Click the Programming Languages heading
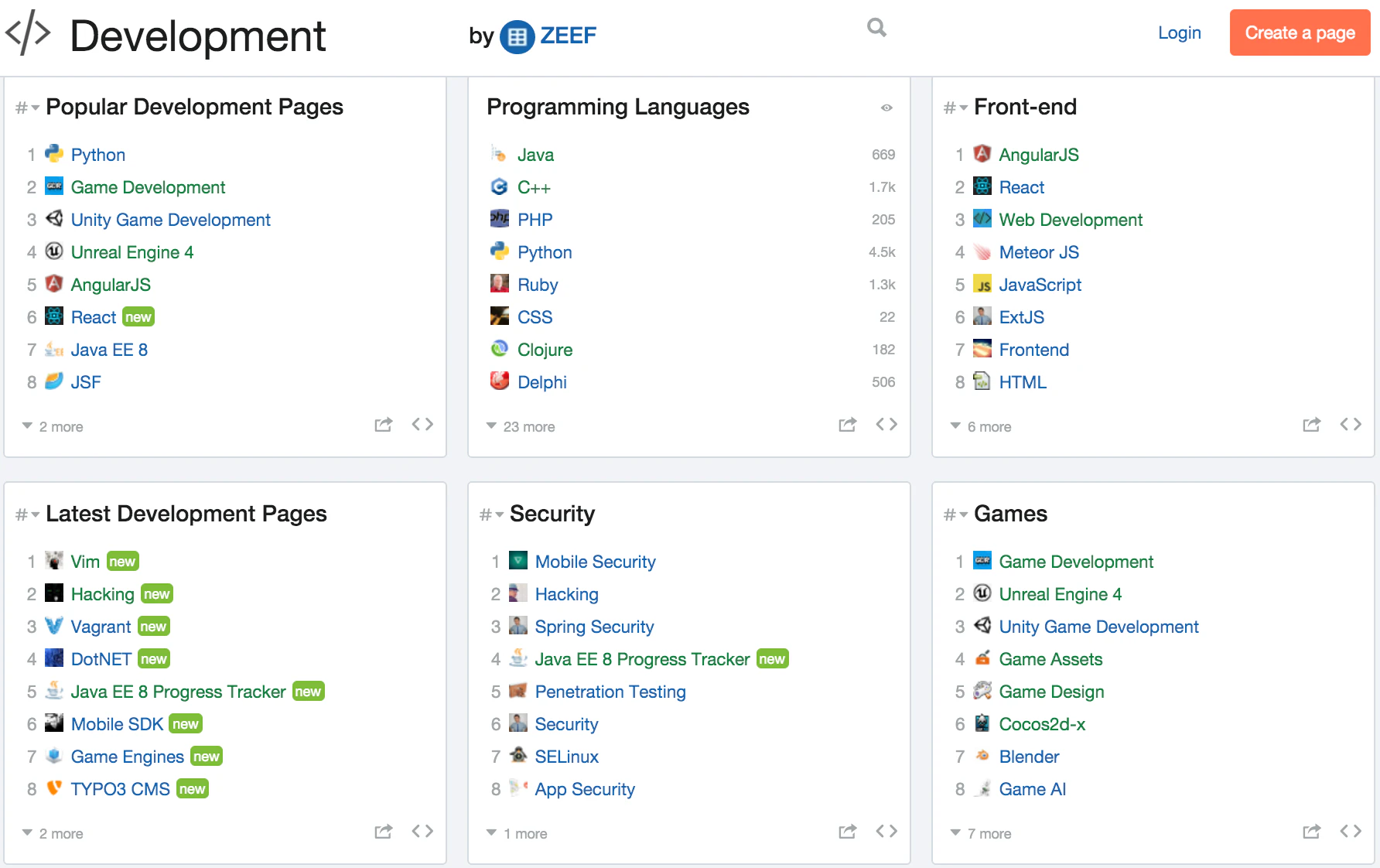 click(618, 107)
